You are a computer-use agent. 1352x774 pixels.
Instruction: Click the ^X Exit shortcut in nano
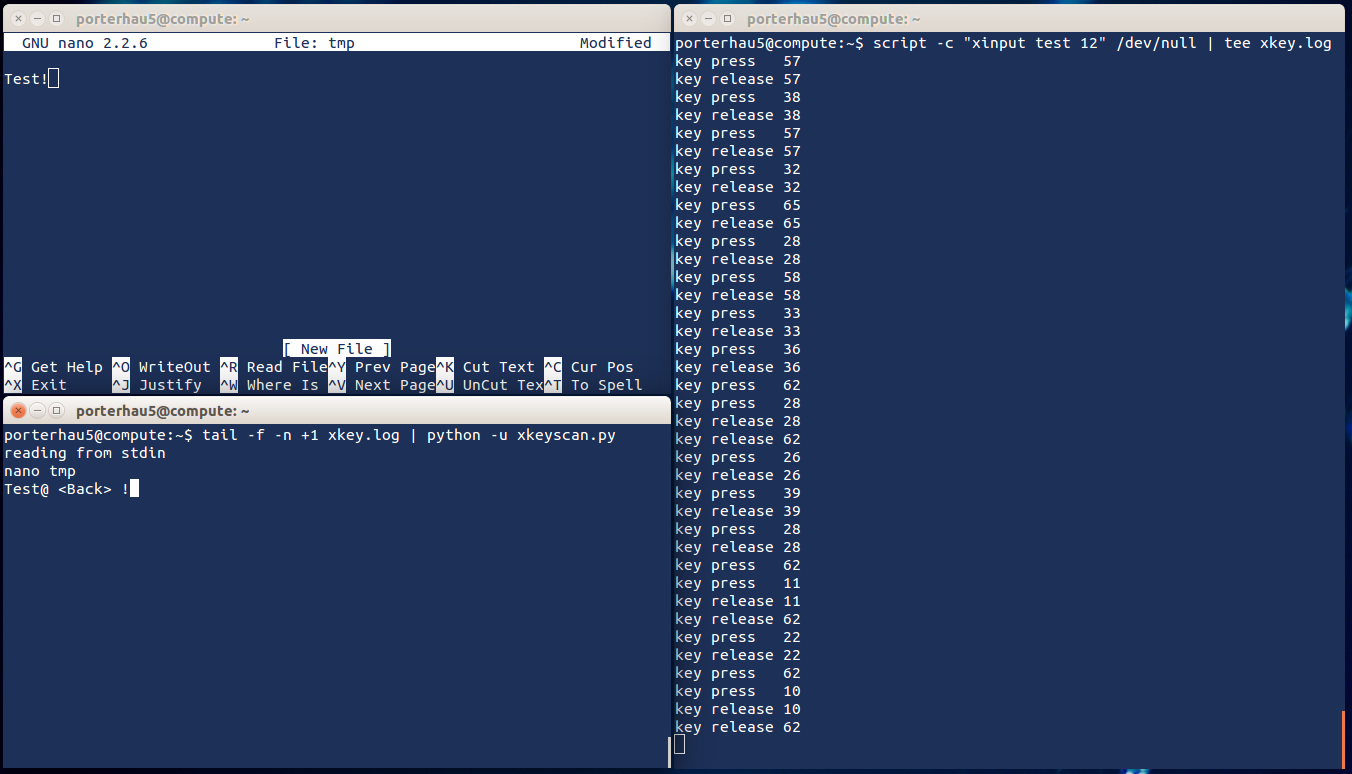tap(36, 385)
